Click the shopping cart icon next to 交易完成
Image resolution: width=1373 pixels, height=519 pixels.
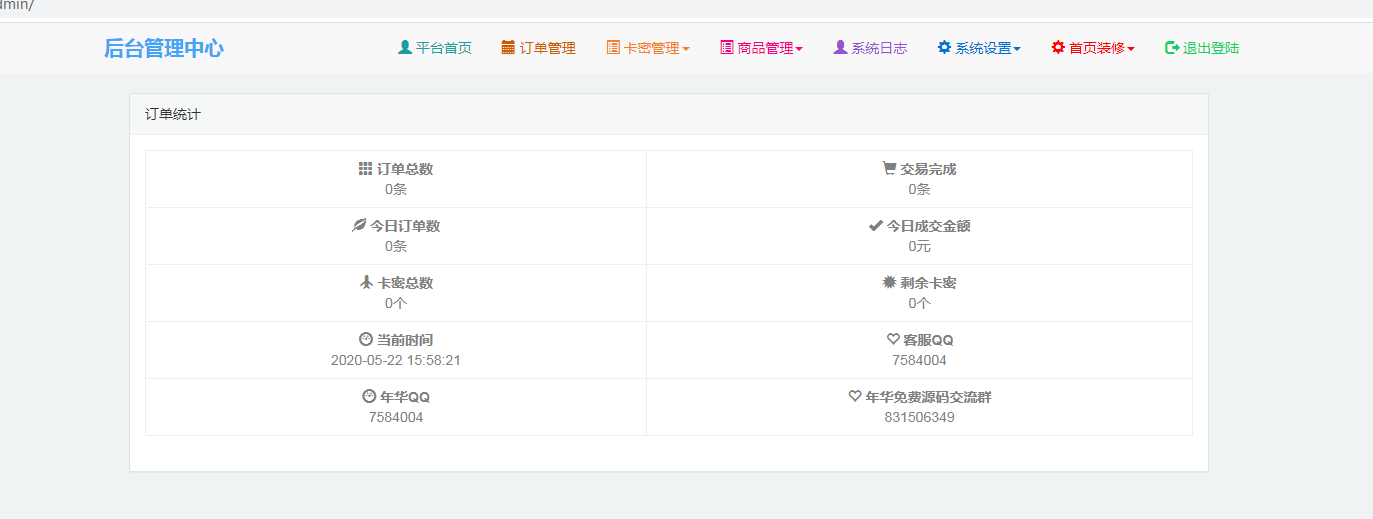(889, 169)
